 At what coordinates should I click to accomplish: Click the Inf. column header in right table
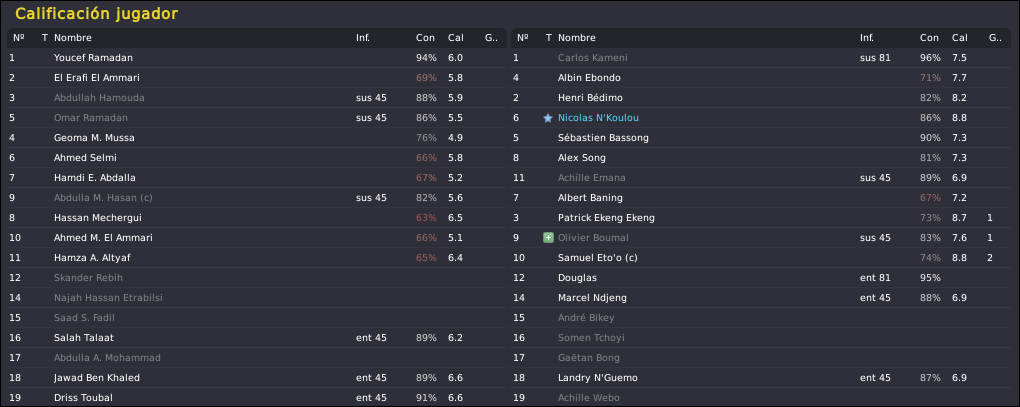point(866,38)
